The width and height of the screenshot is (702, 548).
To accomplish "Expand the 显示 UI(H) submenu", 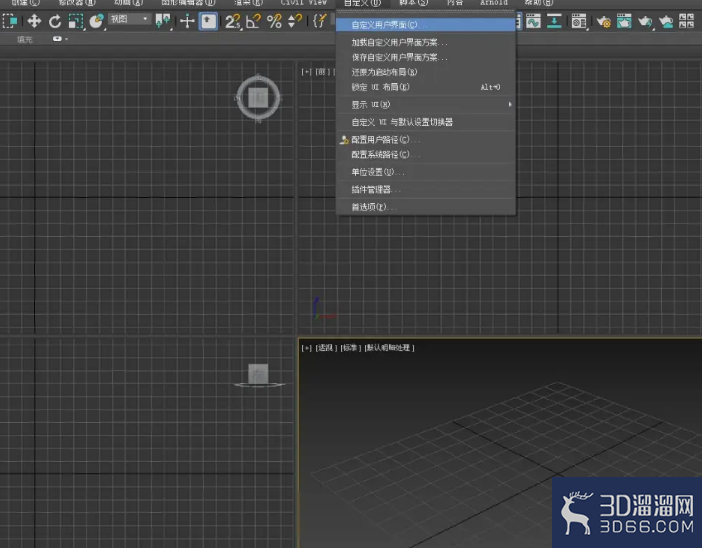I will click(x=426, y=104).
